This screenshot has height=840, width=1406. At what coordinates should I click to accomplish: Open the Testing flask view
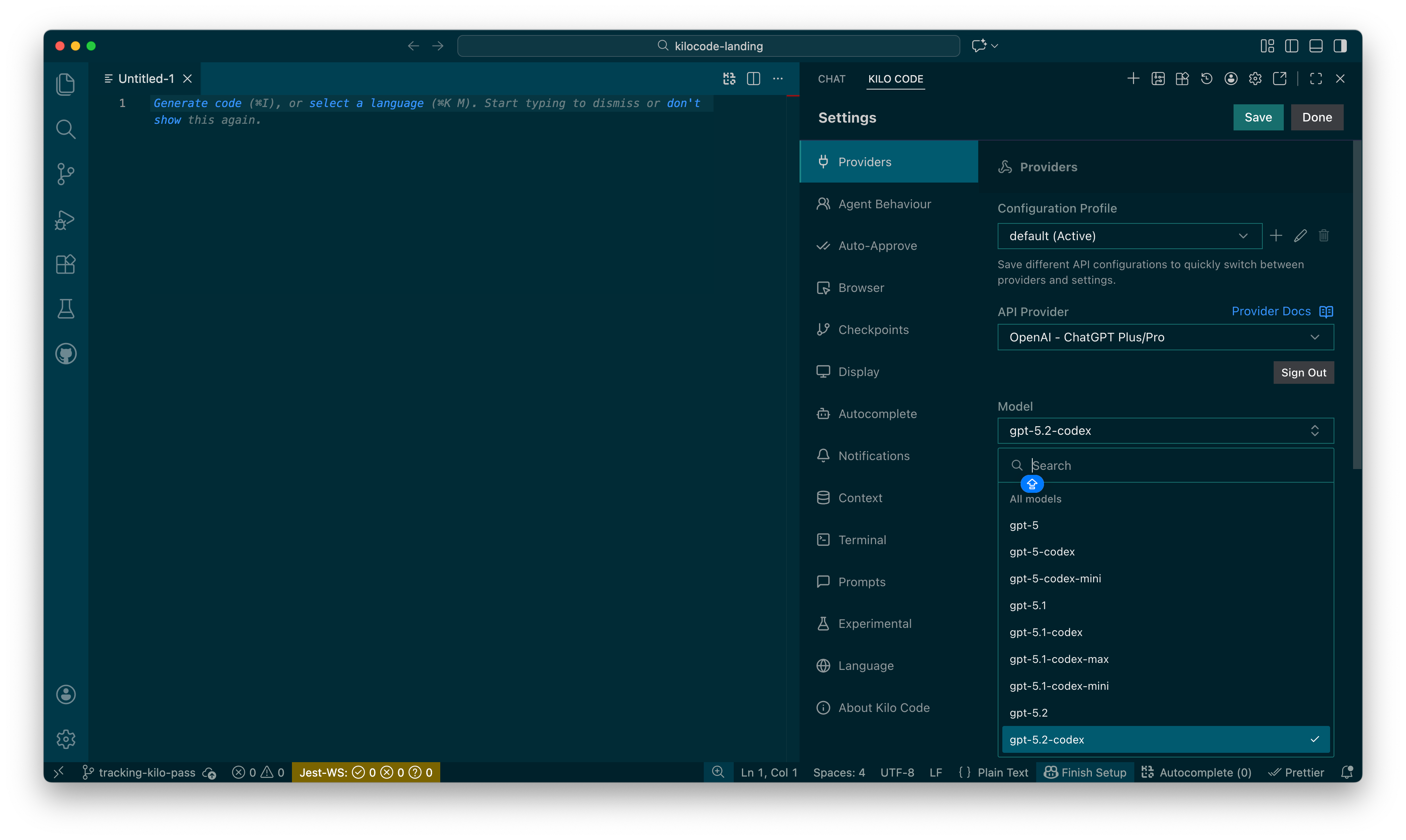(66, 309)
